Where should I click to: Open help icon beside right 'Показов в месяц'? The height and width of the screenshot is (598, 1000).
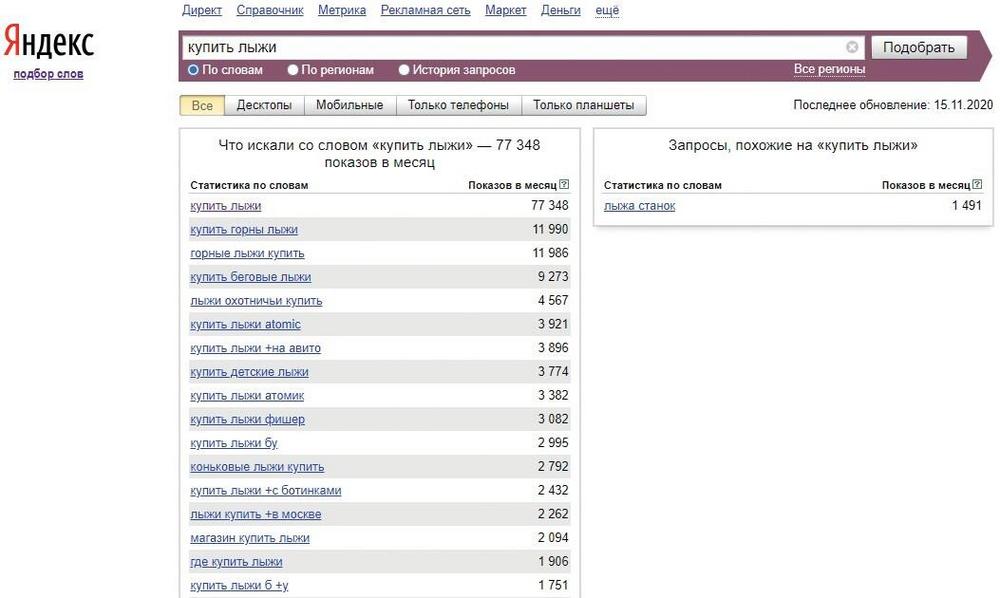tap(977, 184)
